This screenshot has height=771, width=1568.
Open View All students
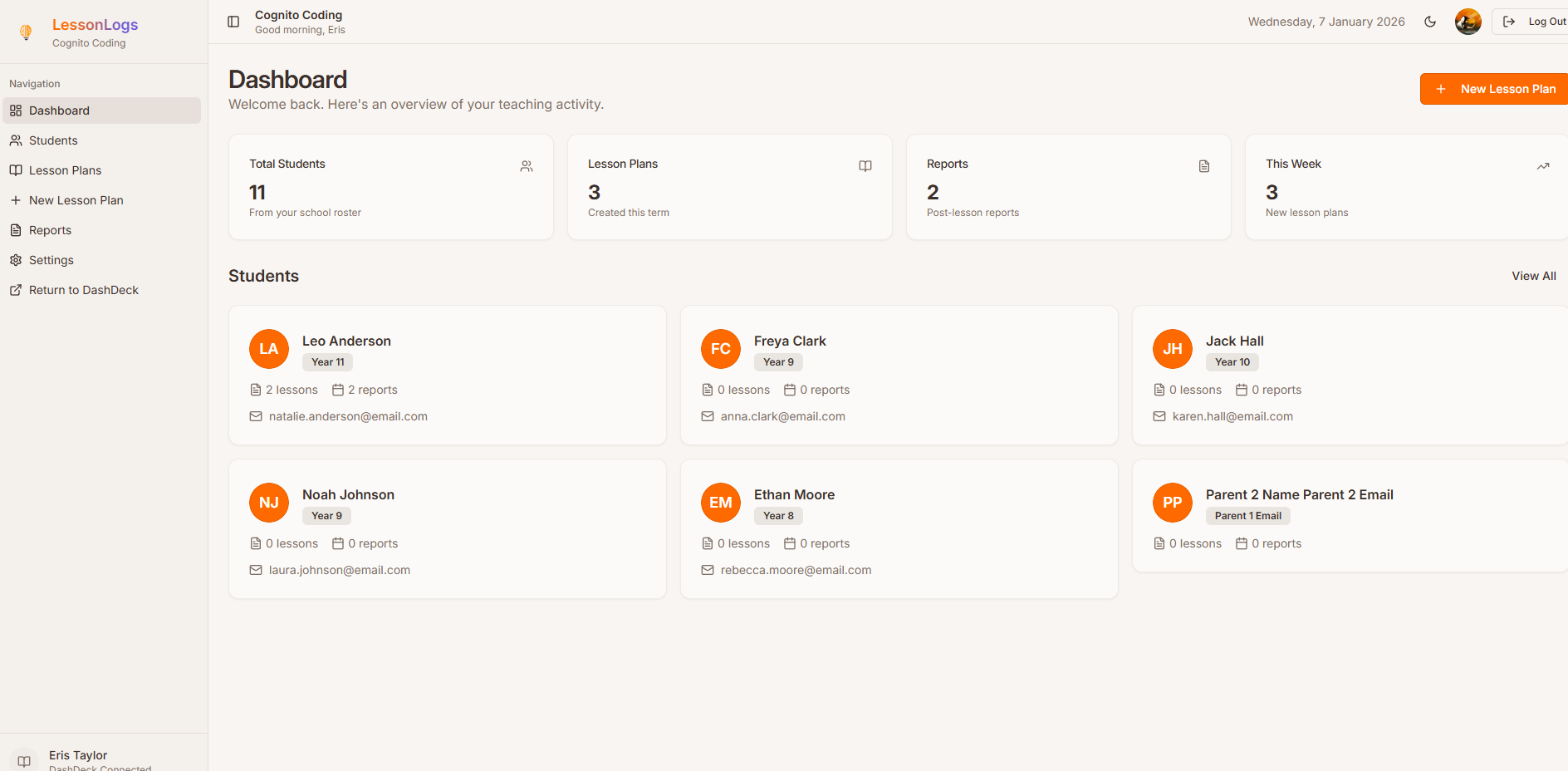click(x=1533, y=275)
